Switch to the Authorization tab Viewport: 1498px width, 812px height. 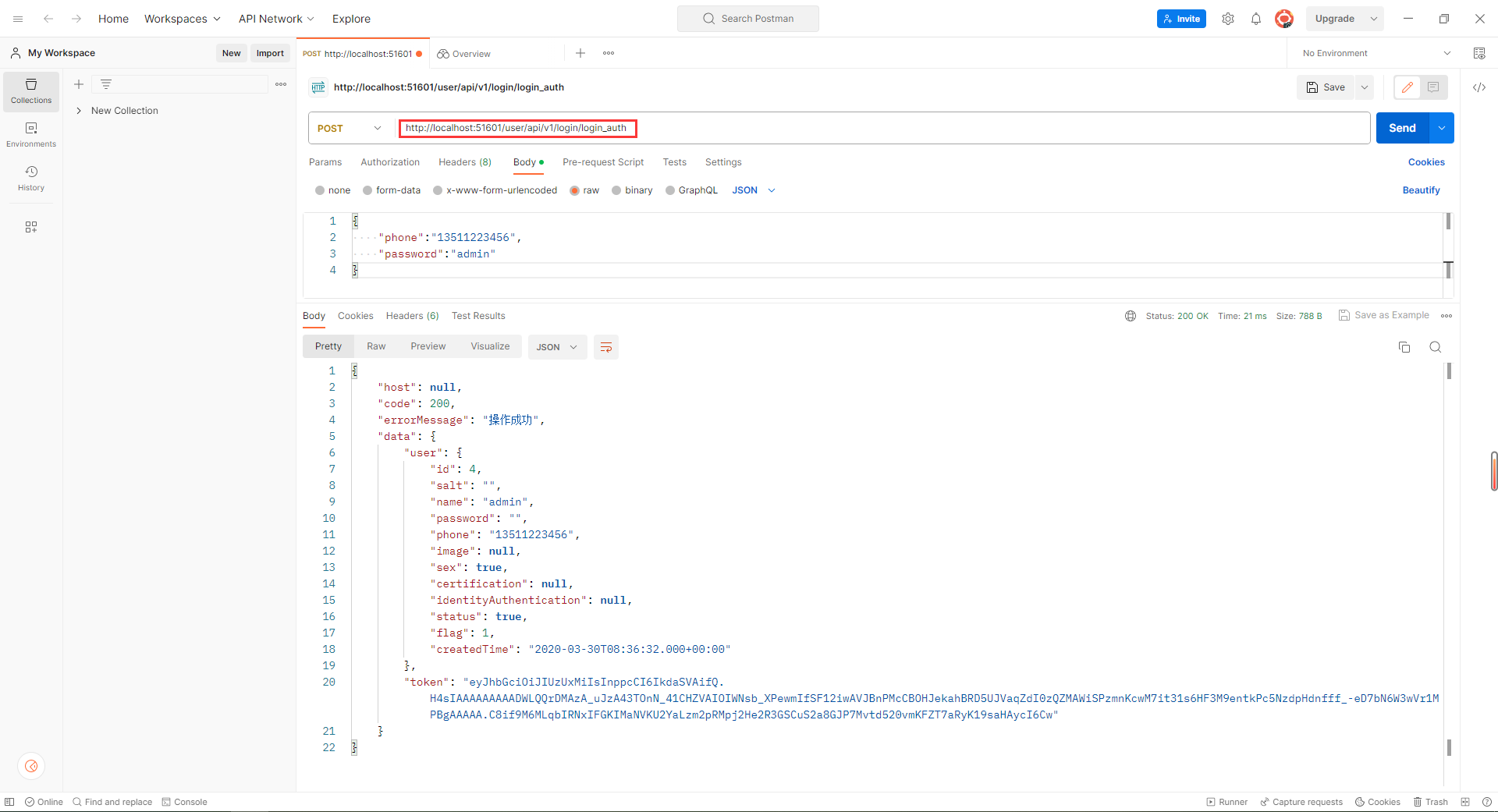pos(389,162)
